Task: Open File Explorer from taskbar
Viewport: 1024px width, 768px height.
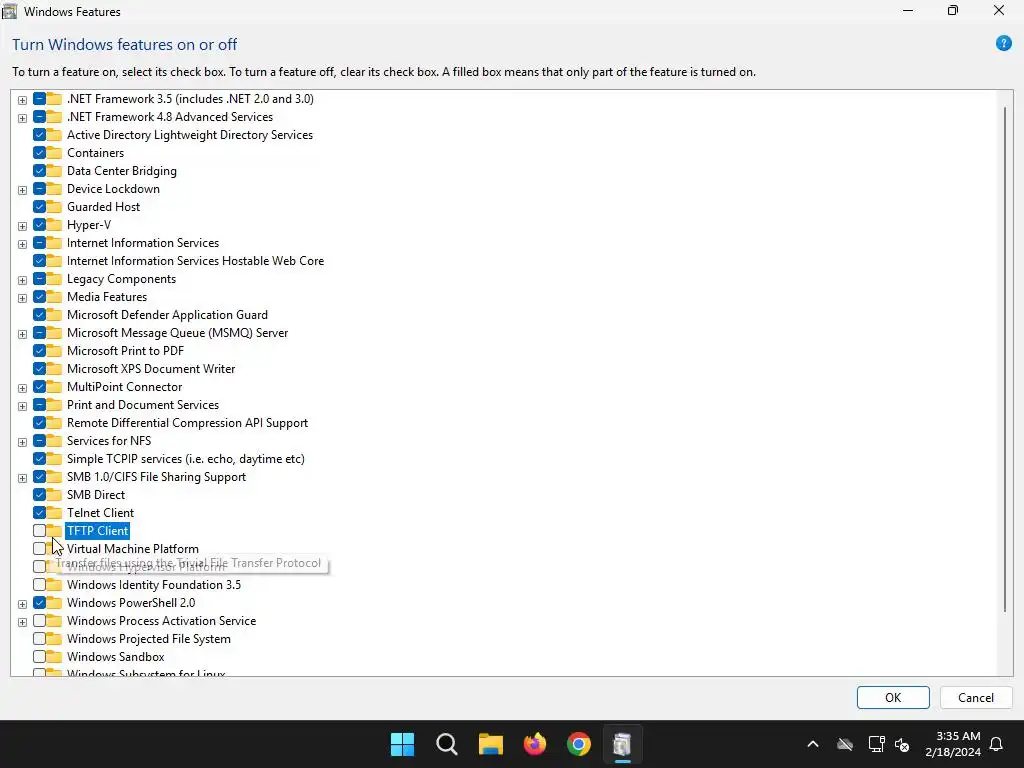Action: [490, 744]
